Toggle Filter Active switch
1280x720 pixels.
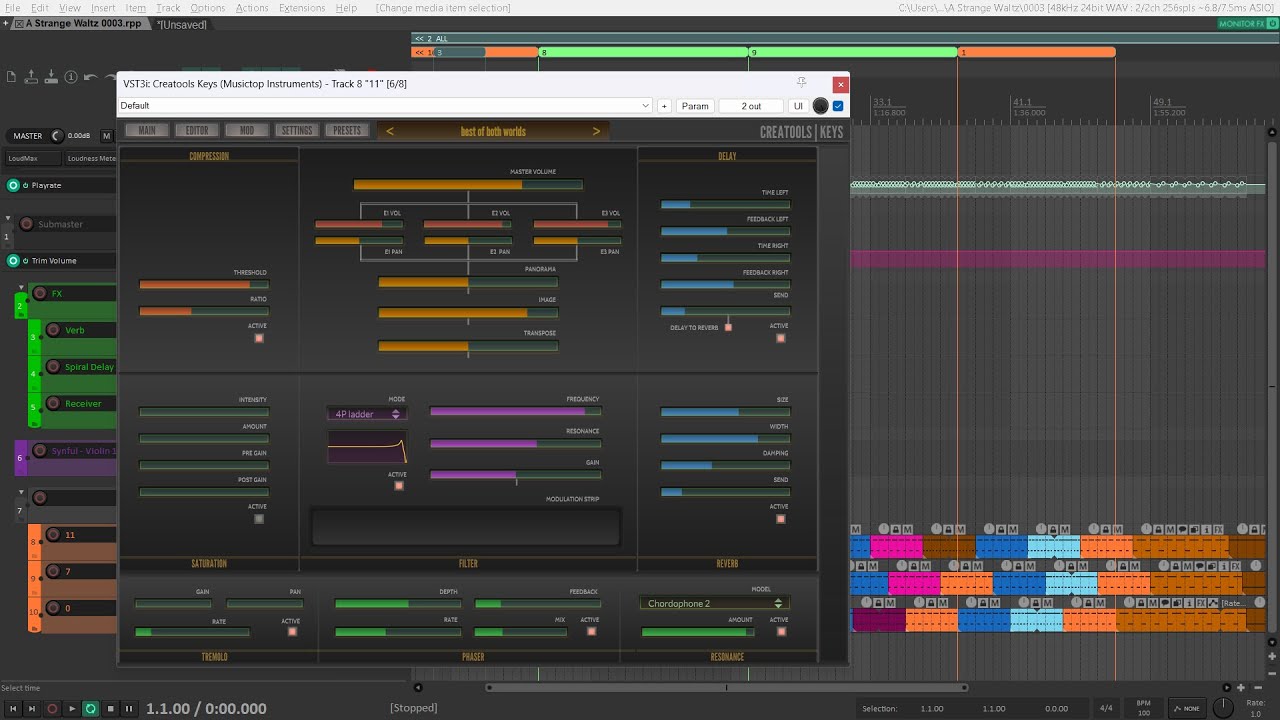tap(399, 486)
